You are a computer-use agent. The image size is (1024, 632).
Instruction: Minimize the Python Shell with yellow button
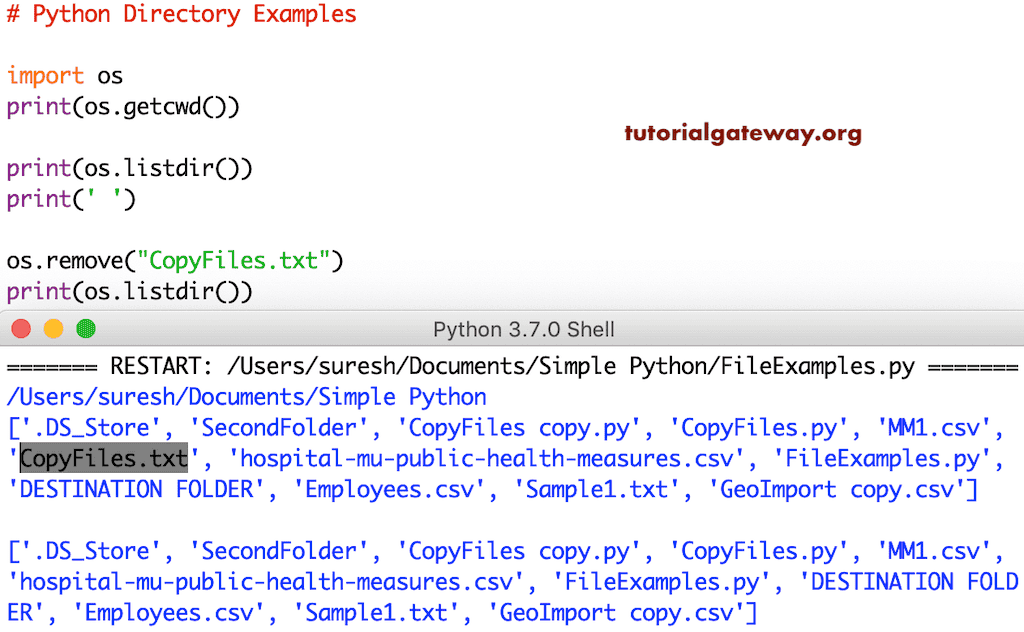point(53,329)
